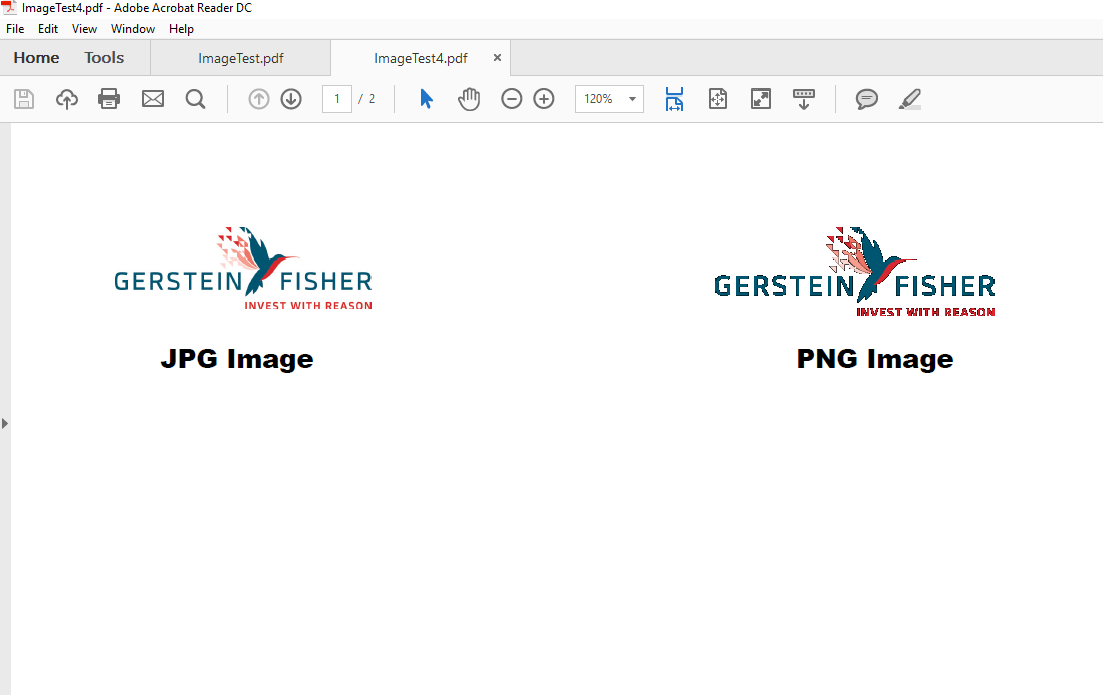Screen dimensions: 1103x695
Task: Select the arrow selection tool
Action: point(426,99)
